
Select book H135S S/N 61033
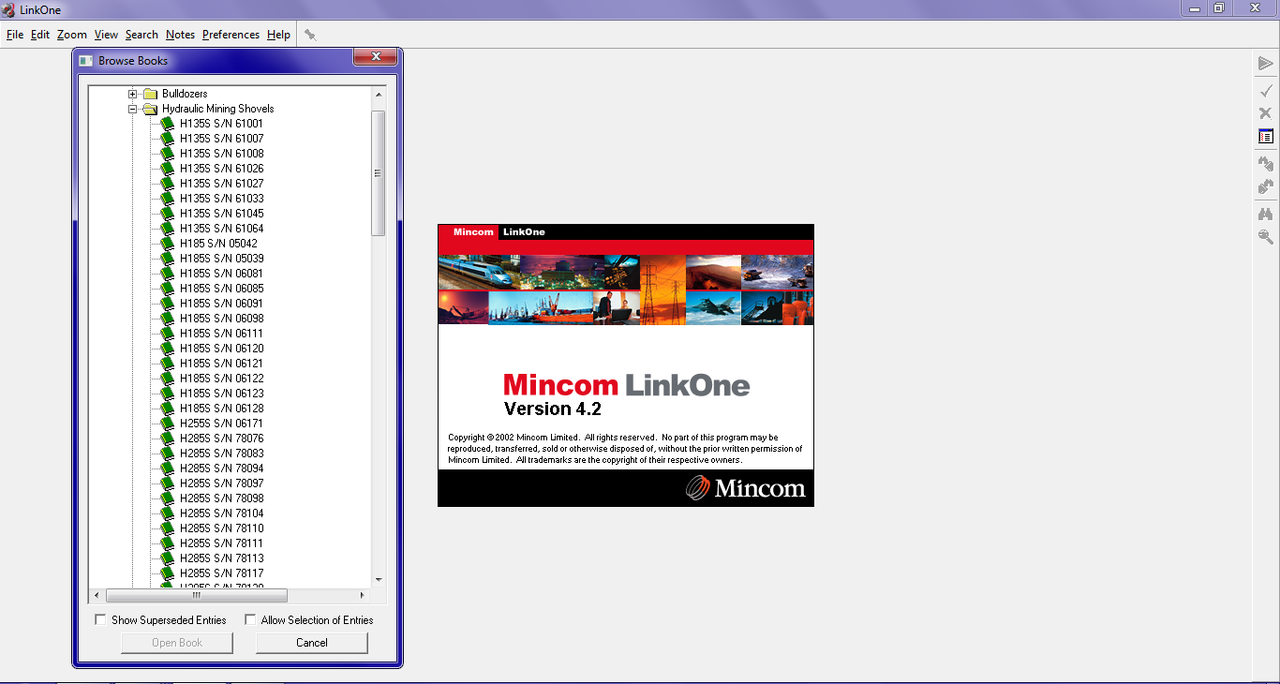(x=221, y=199)
